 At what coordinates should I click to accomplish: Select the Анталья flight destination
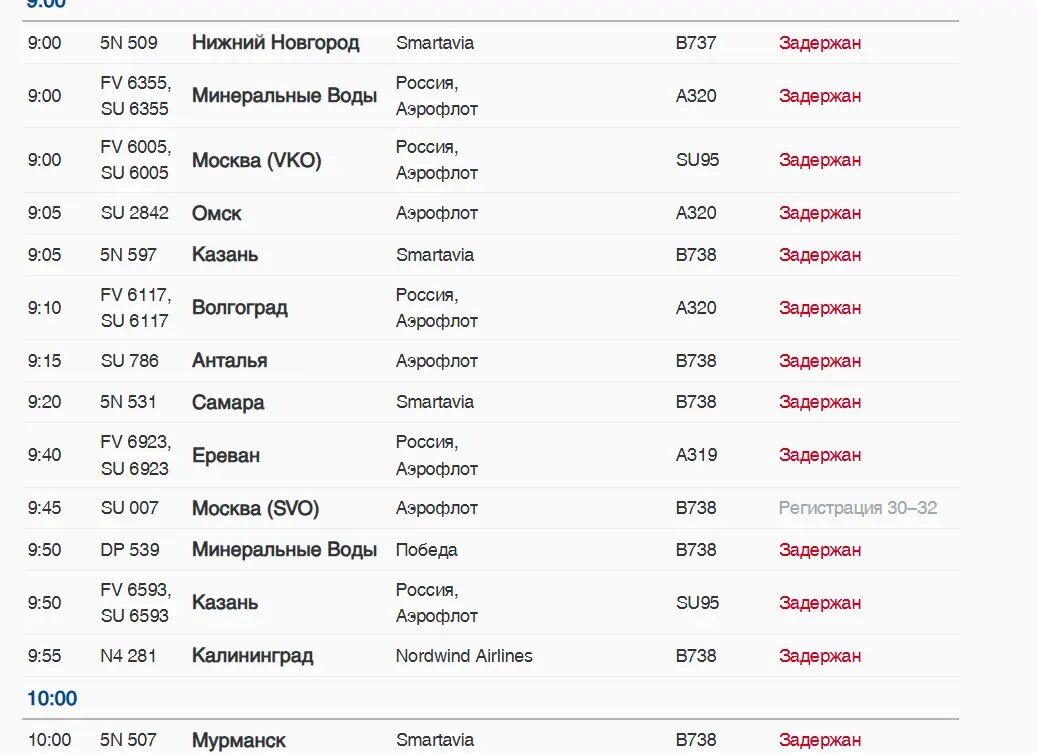[x=229, y=361]
